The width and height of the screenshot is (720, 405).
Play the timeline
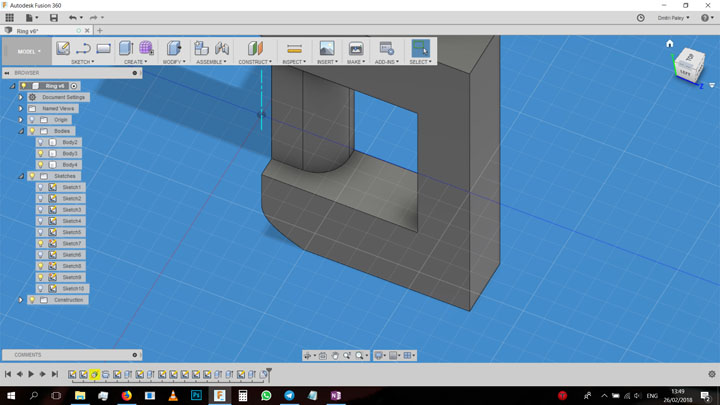coord(31,374)
